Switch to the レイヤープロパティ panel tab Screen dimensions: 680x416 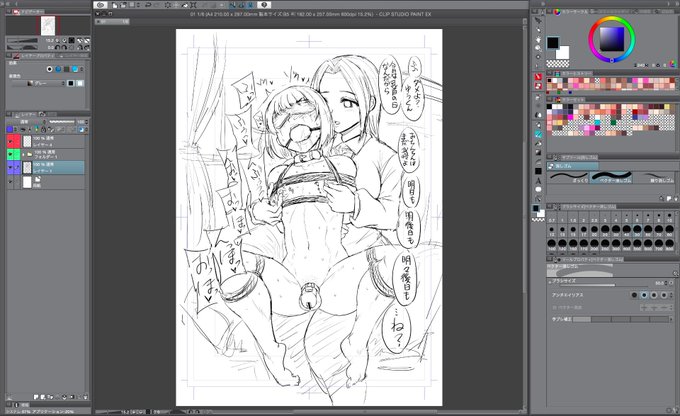[34, 56]
